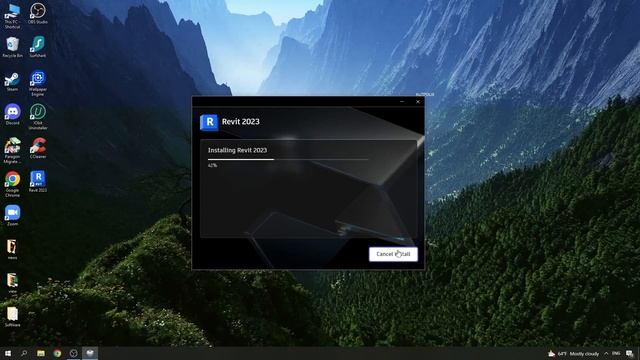Open Paragon Migrate desktop shortcut
640x360 pixels.
(12, 151)
